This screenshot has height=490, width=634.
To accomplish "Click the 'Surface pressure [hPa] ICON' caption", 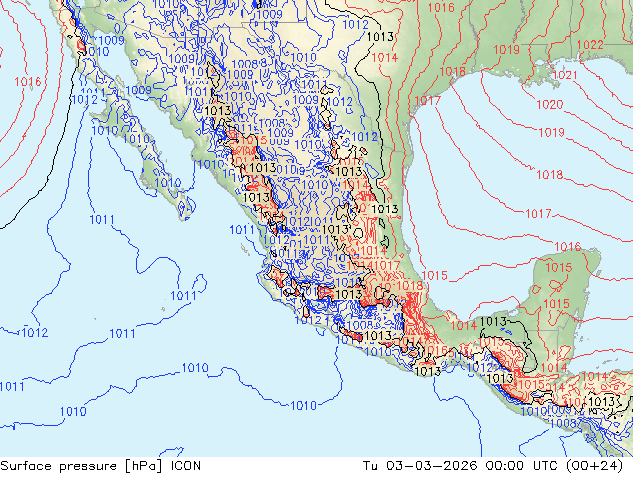I will click(100, 466).
